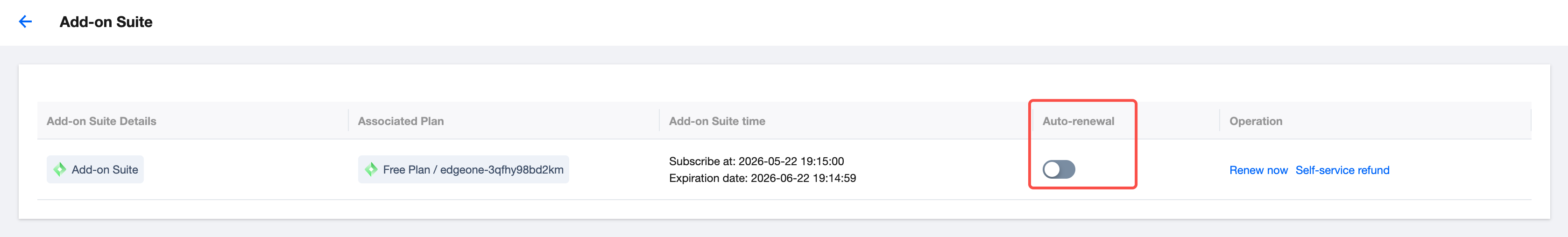Click the Add-on Suite page title
The height and width of the screenshot is (237, 1568).
click(106, 22)
